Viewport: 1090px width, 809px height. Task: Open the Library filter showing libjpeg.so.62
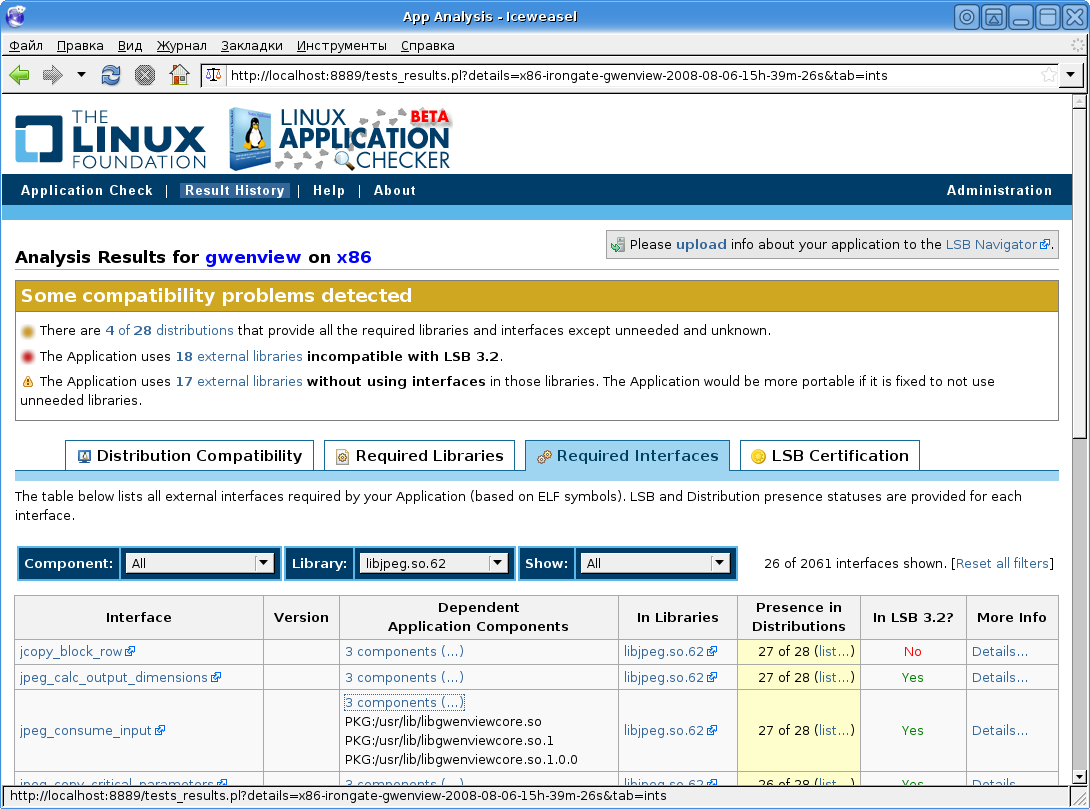[x=432, y=563]
